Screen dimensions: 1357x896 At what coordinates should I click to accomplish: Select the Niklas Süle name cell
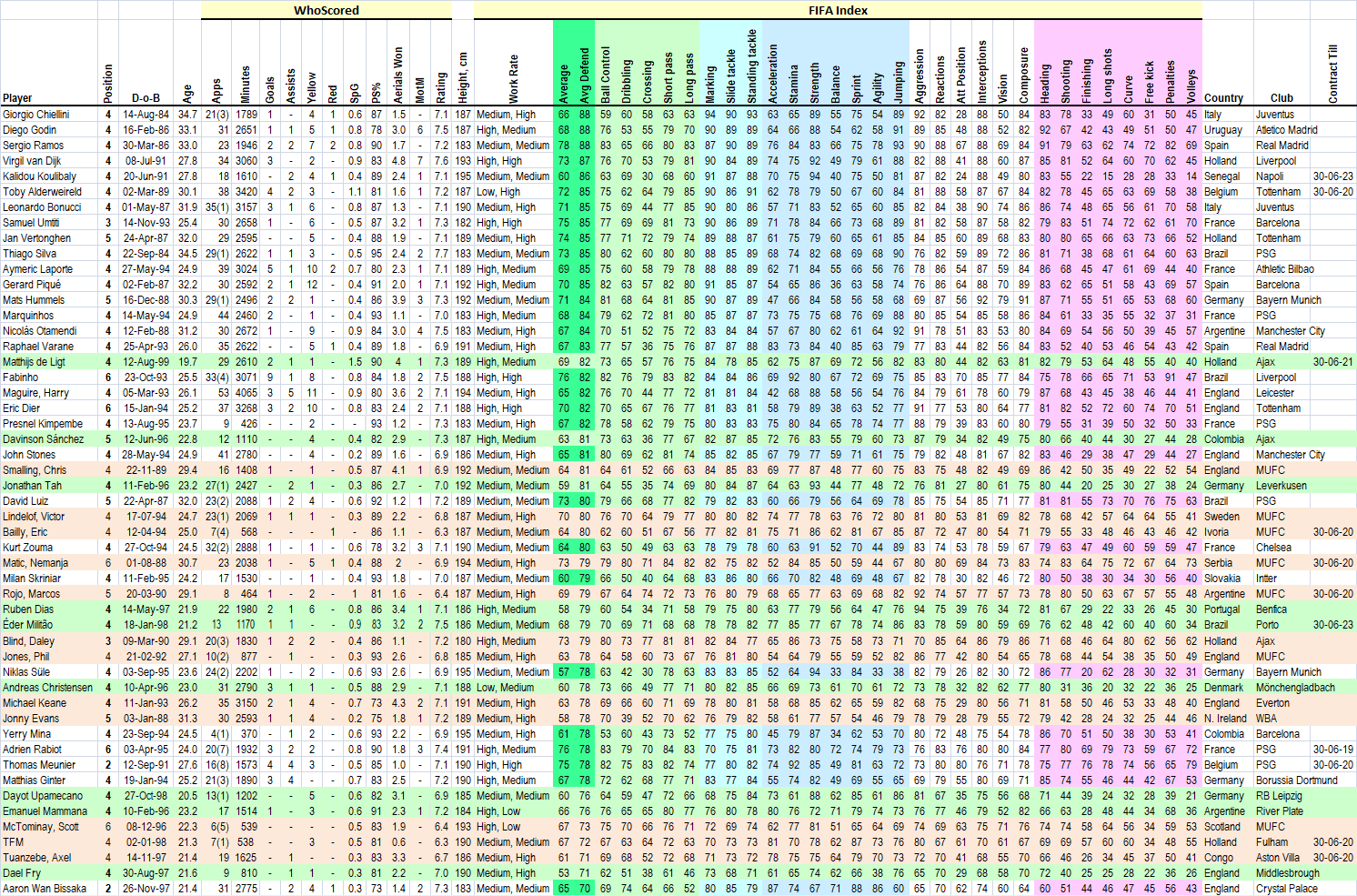[49, 672]
